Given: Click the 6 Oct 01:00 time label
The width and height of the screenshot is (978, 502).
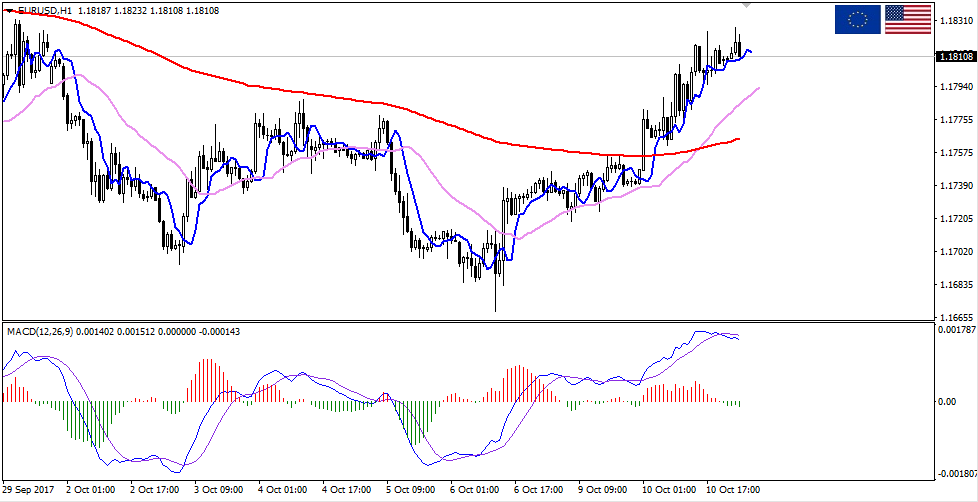Looking at the screenshot, I should coord(473,490).
